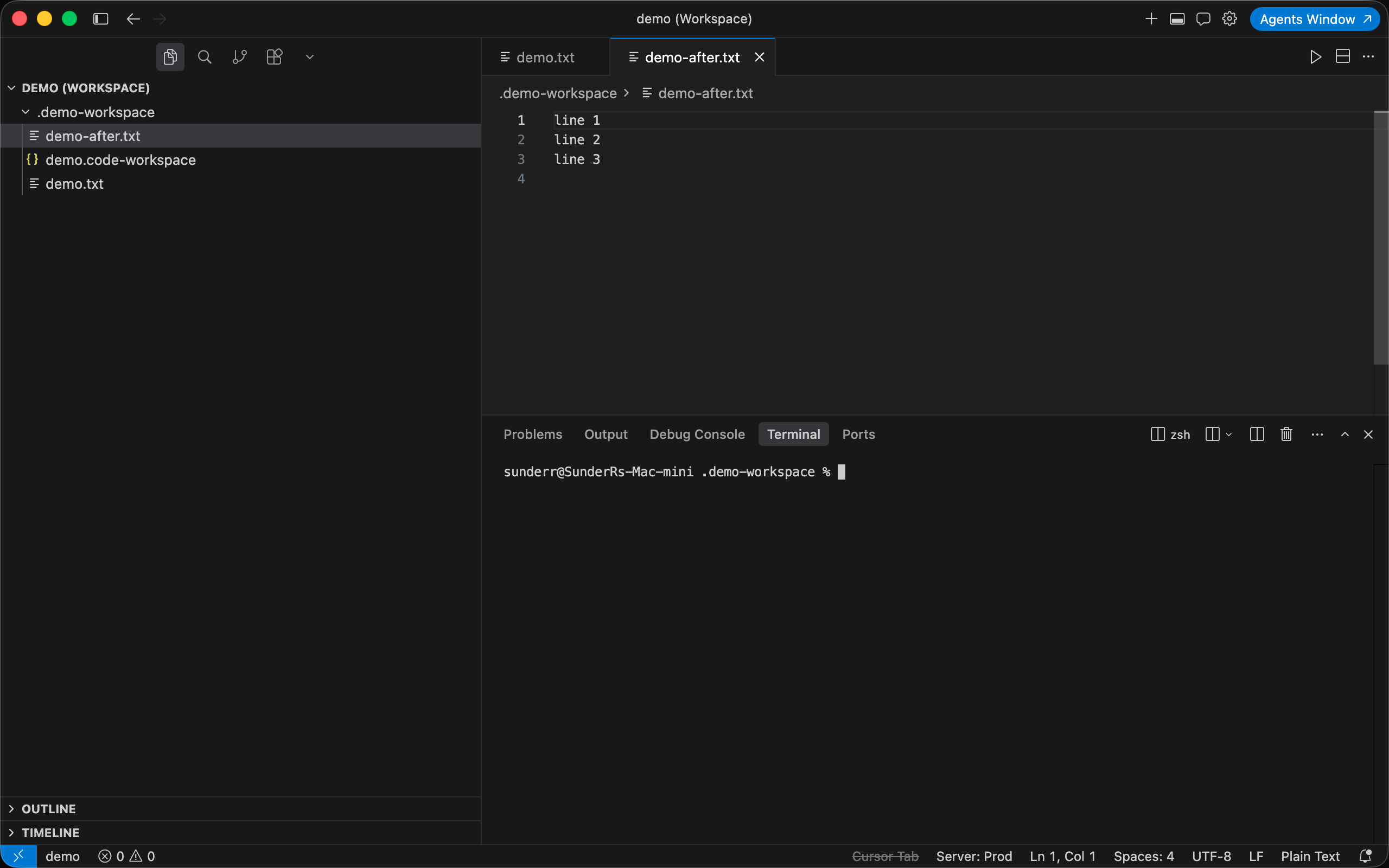1389x868 pixels.
Task: Open the Extensions view icon
Action: click(275, 57)
